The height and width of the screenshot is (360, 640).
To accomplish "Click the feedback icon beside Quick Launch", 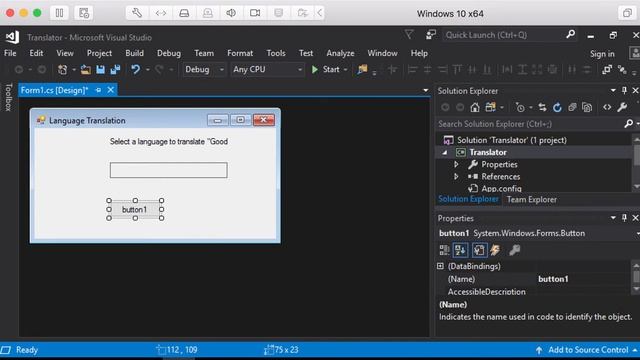I will (x=431, y=35).
